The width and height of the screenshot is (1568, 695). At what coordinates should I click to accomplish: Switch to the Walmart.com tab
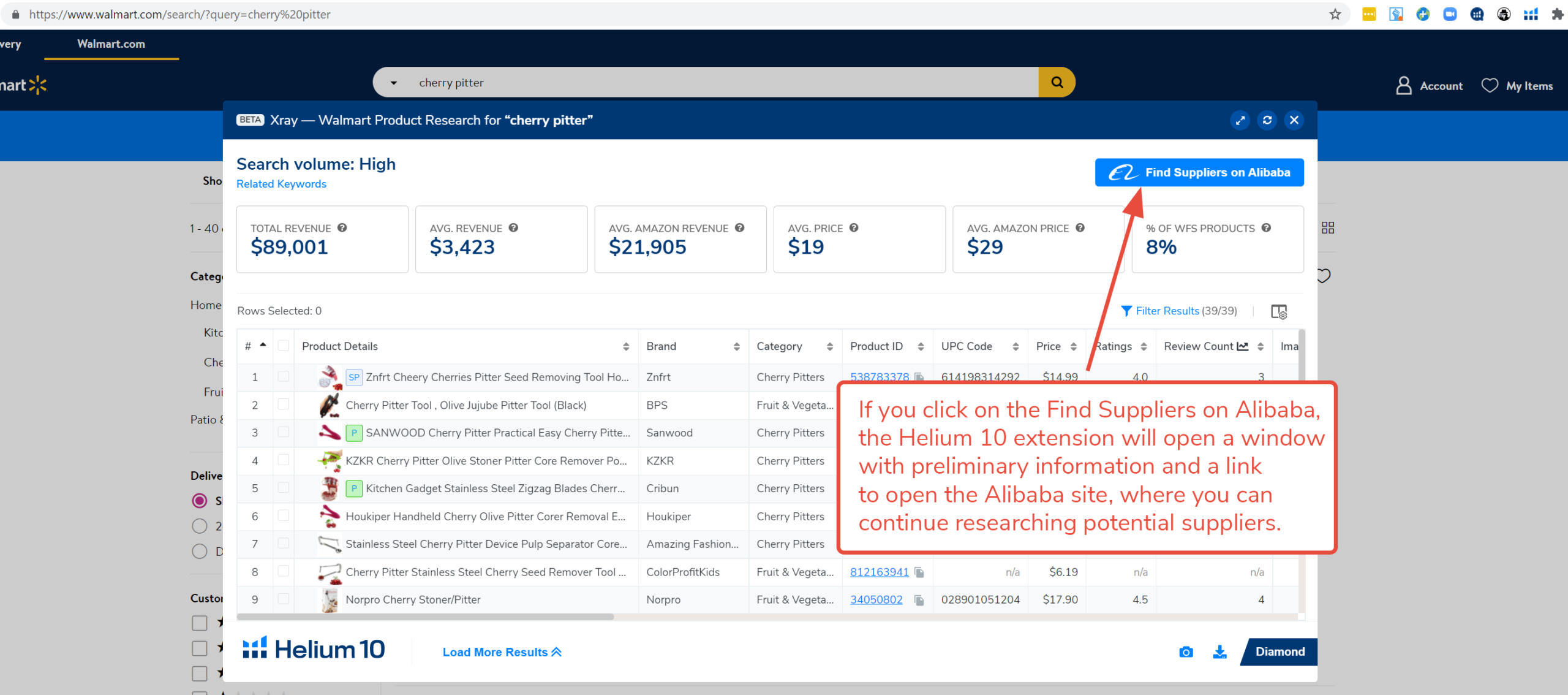click(111, 44)
